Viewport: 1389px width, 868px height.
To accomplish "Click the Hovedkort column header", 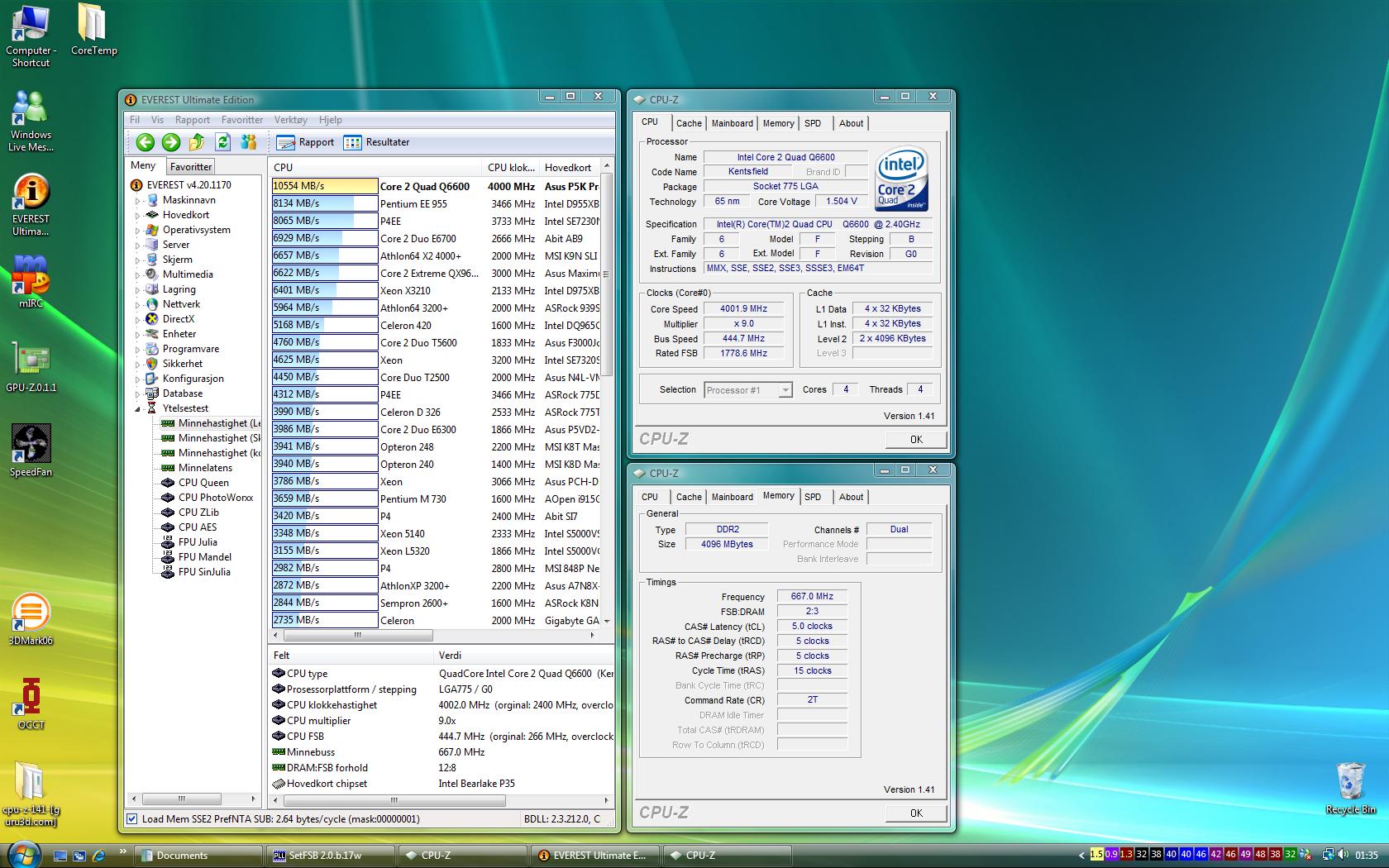I will click(x=570, y=167).
